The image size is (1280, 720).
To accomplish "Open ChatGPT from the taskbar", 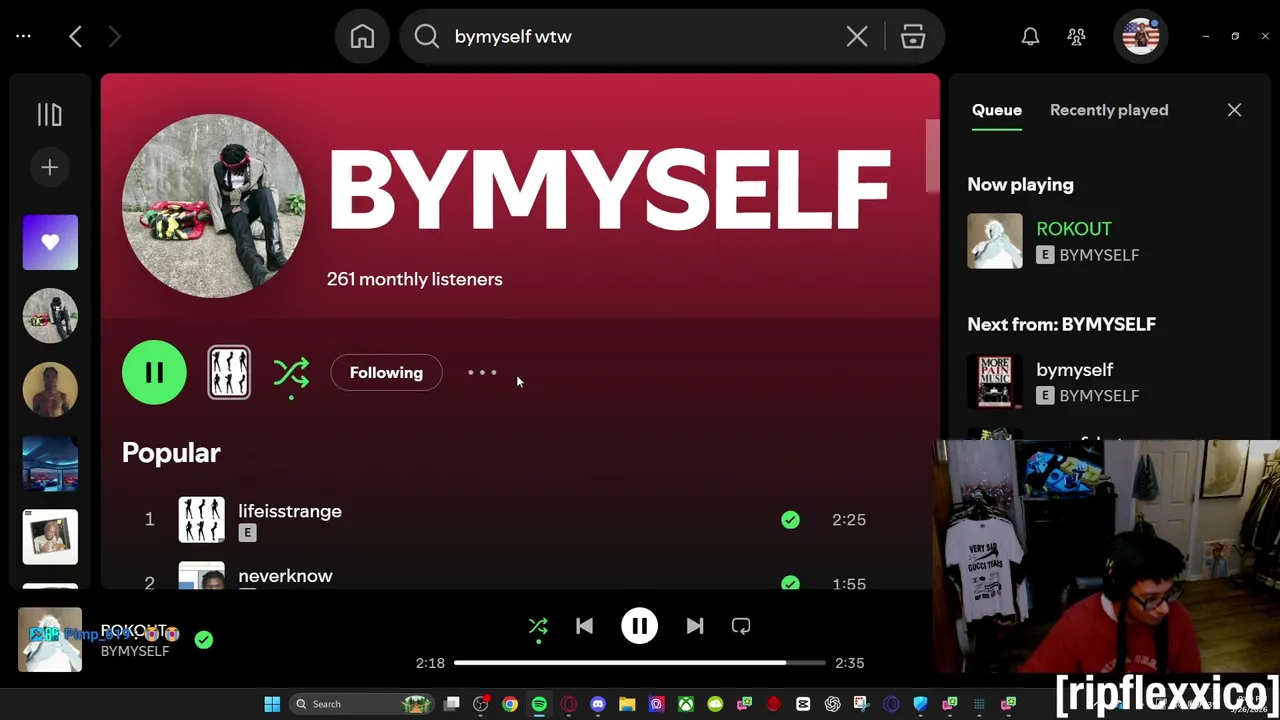I will tap(832, 704).
